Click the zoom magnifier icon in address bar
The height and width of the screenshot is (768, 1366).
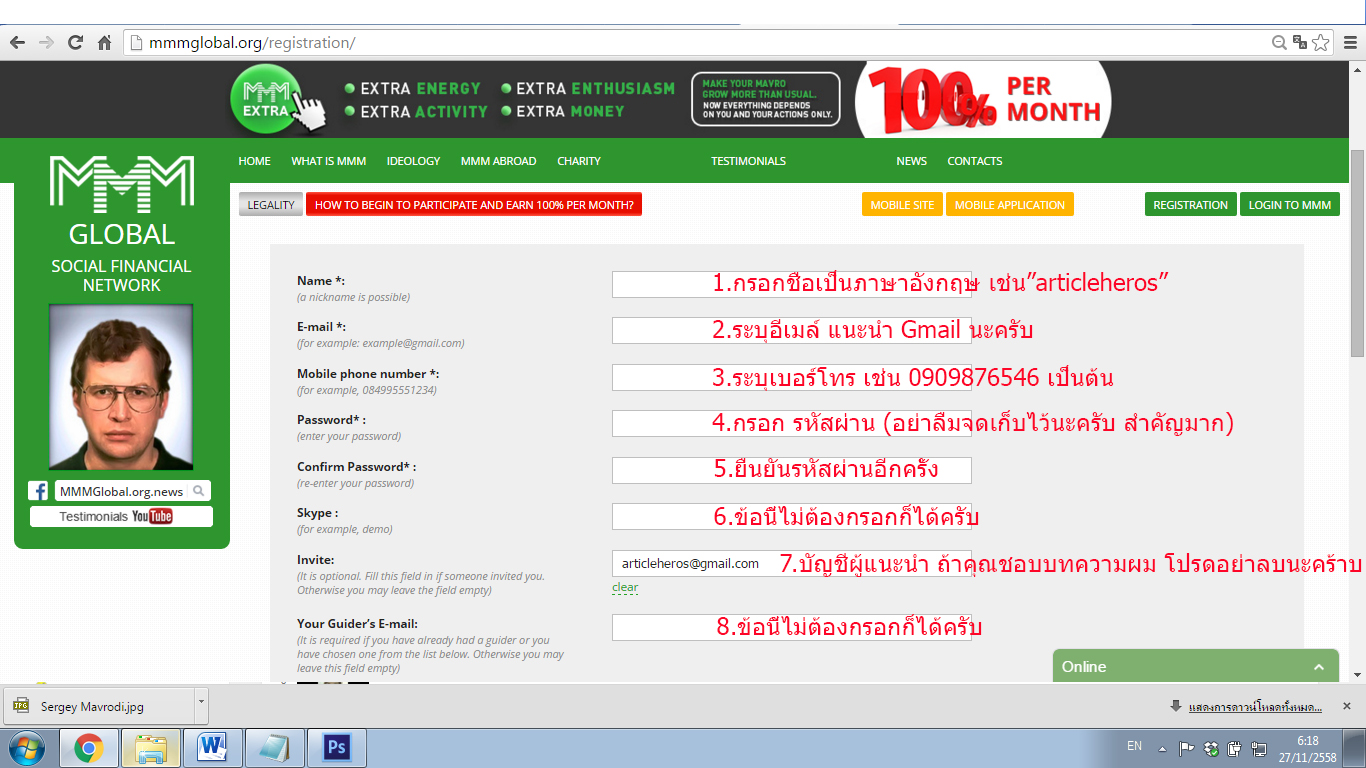1279,43
